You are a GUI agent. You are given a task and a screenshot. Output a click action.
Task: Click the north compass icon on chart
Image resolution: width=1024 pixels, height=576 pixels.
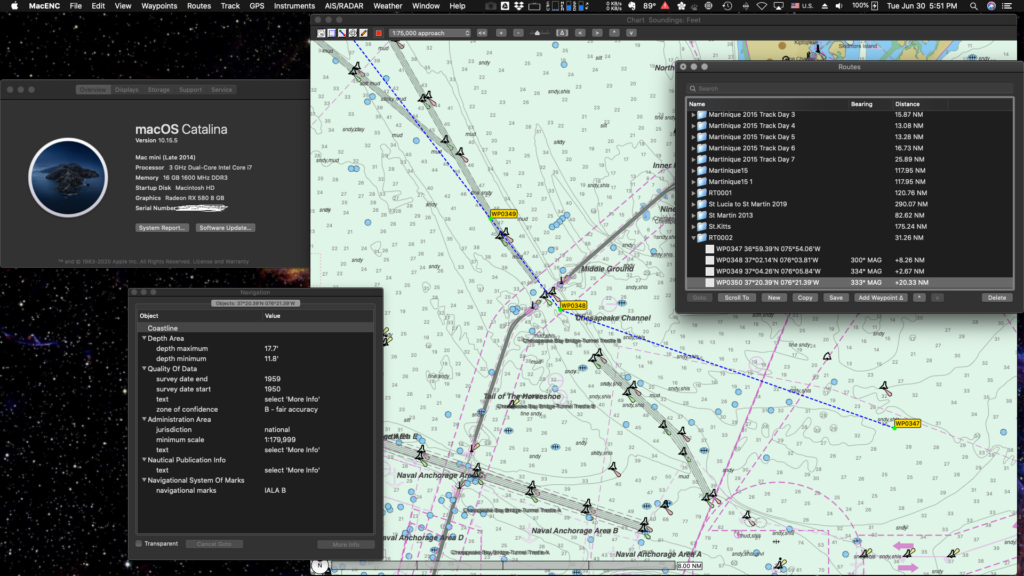click(319, 566)
